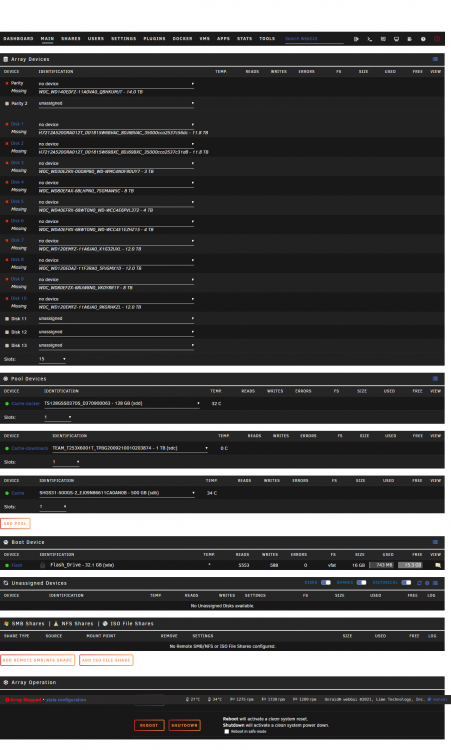Open Unassigned Devices settings gear icon
Image resolution: width=451 pixels, height=750 pixels.
(x=427, y=583)
